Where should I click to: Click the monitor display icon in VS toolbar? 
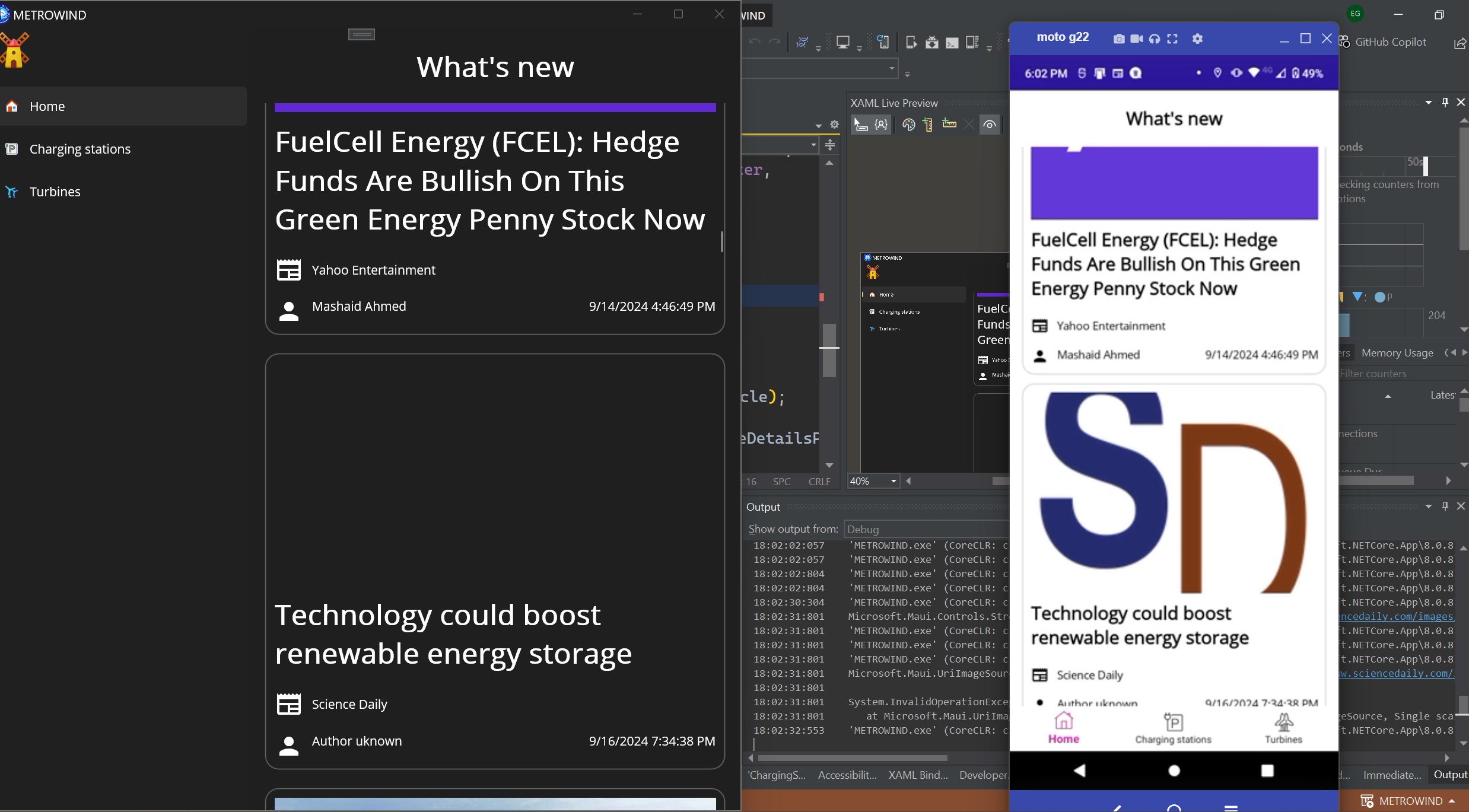click(x=843, y=42)
